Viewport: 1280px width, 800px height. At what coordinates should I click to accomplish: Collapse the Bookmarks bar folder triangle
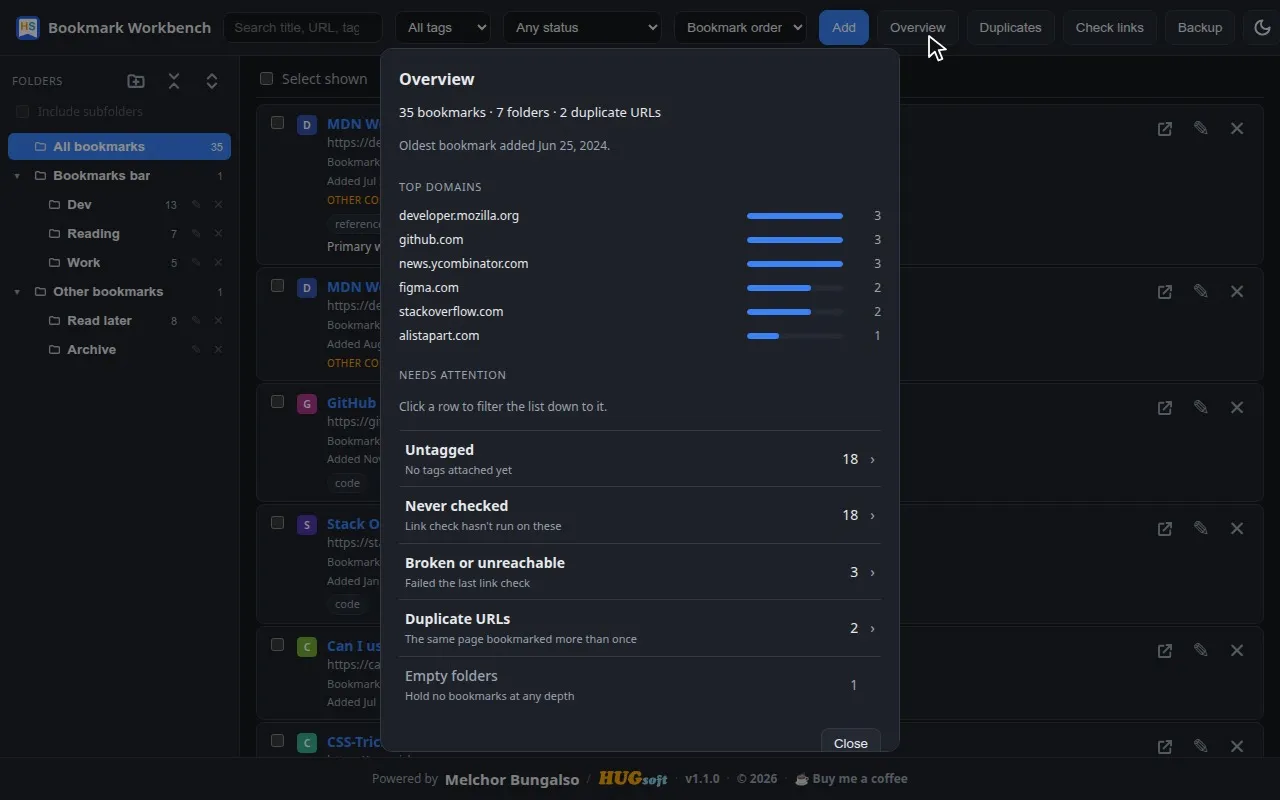coord(17,176)
